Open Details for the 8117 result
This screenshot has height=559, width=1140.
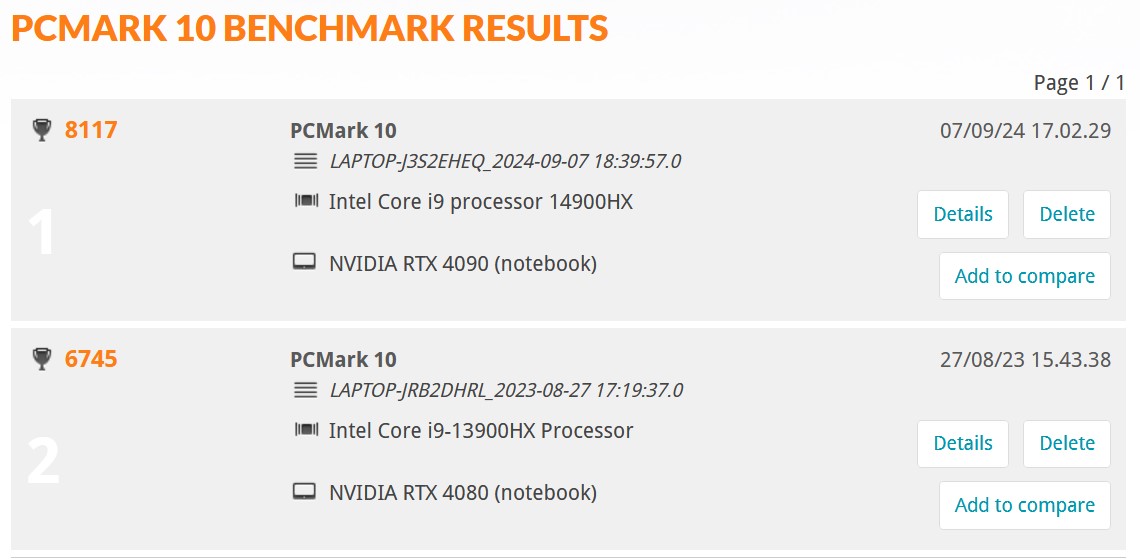(963, 214)
